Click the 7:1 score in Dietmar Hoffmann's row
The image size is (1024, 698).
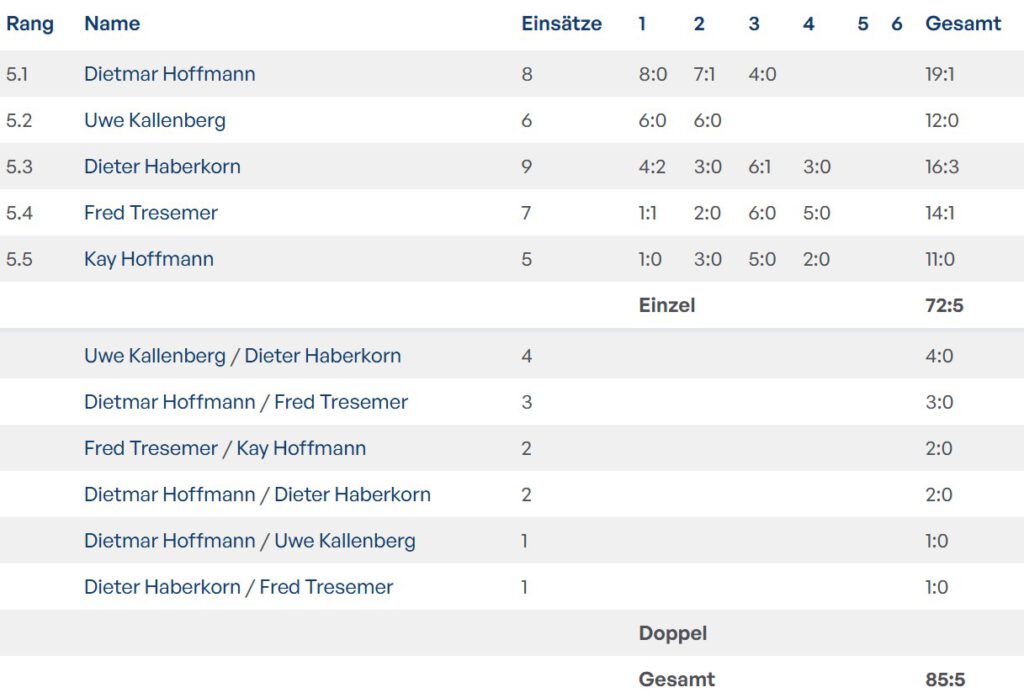pos(704,74)
